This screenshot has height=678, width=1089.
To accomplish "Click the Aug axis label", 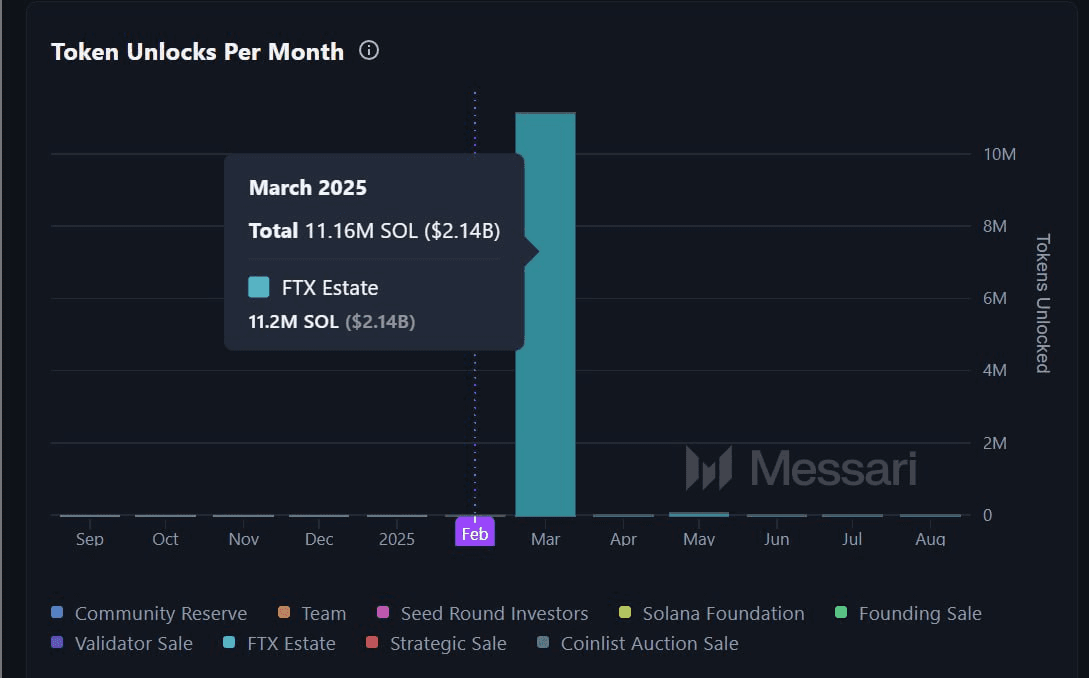I will 931,539.
